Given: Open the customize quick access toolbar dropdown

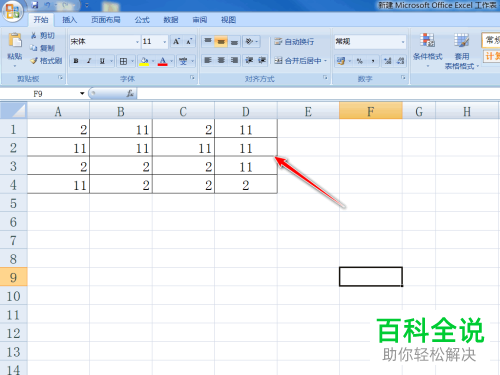Looking at the screenshot, I should 87,5.
